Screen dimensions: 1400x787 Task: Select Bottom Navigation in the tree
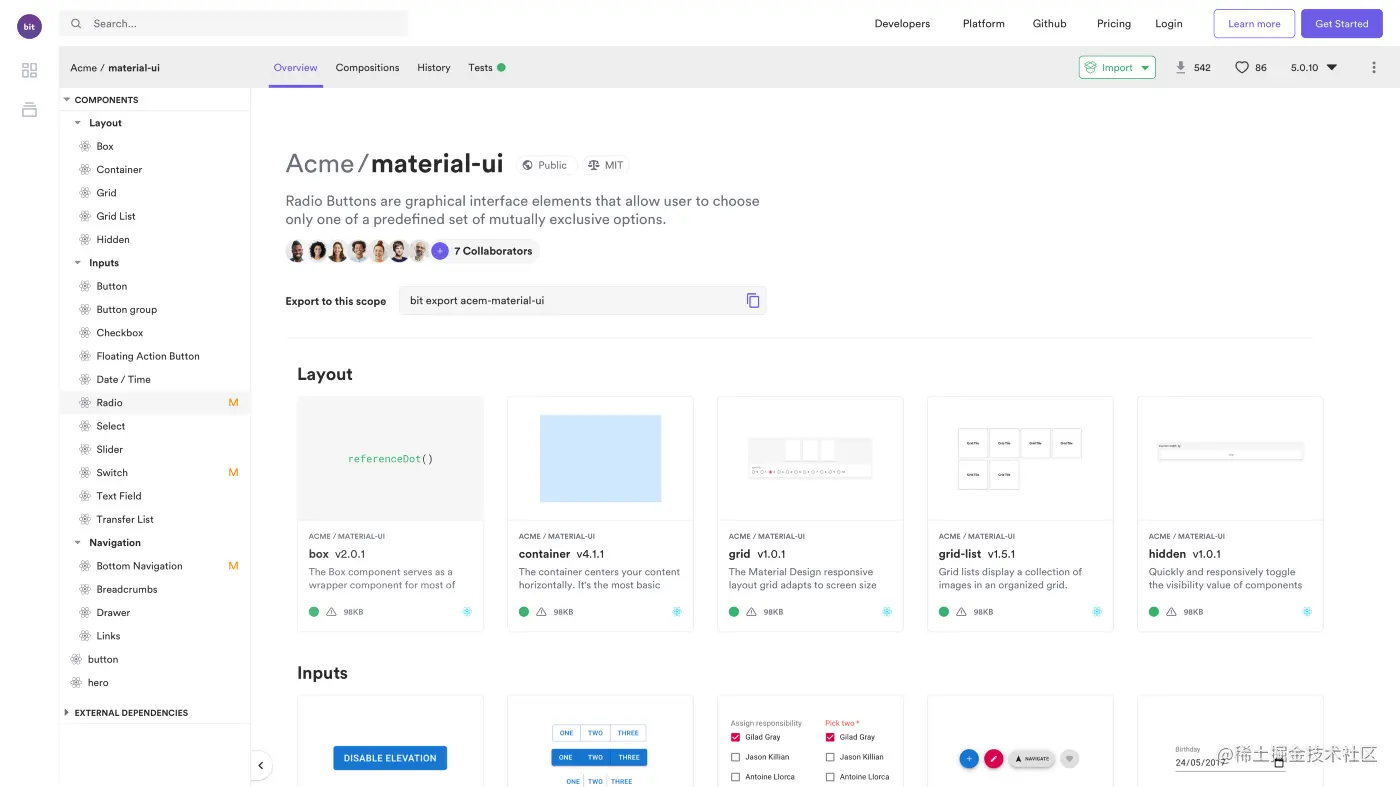coord(139,566)
